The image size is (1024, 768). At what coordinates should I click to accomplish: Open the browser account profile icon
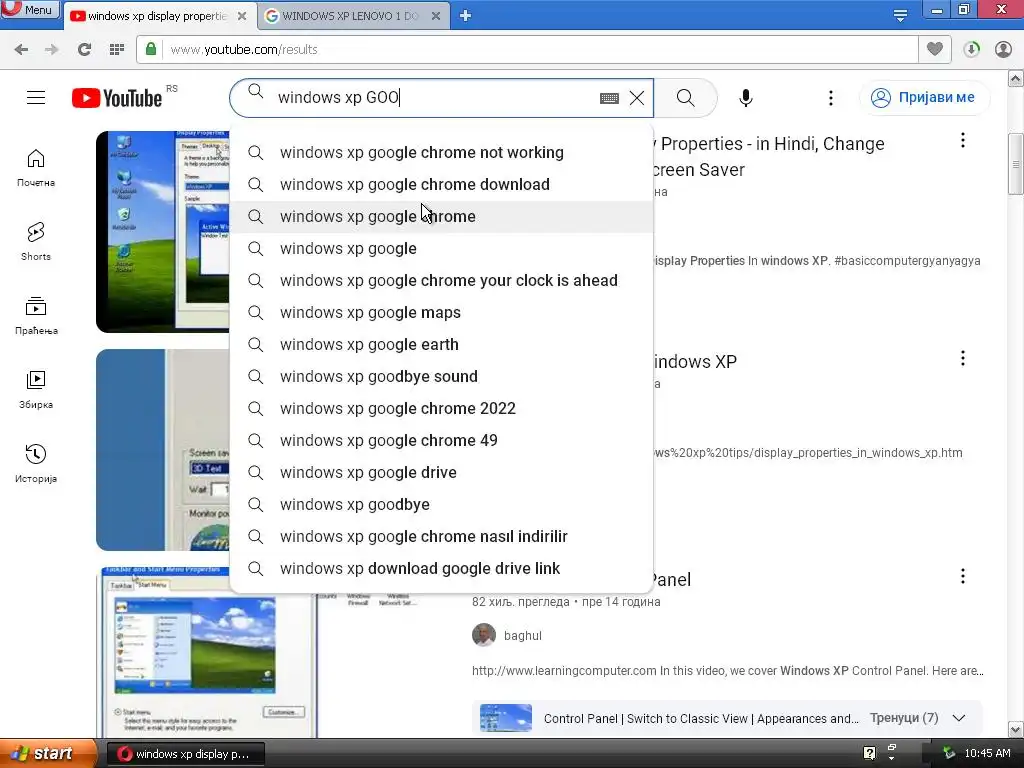pyautogui.click(x=1003, y=49)
